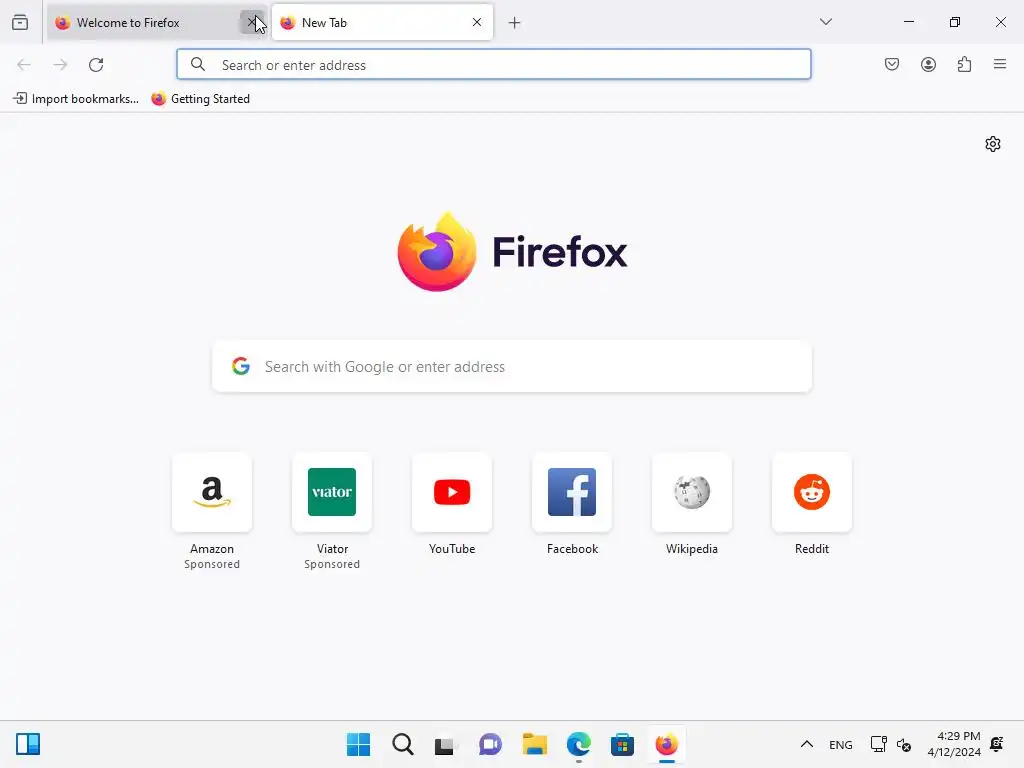Launch Chat from the taskbar
Image resolution: width=1024 pixels, height=768 pixels.
tap(490, 744)
